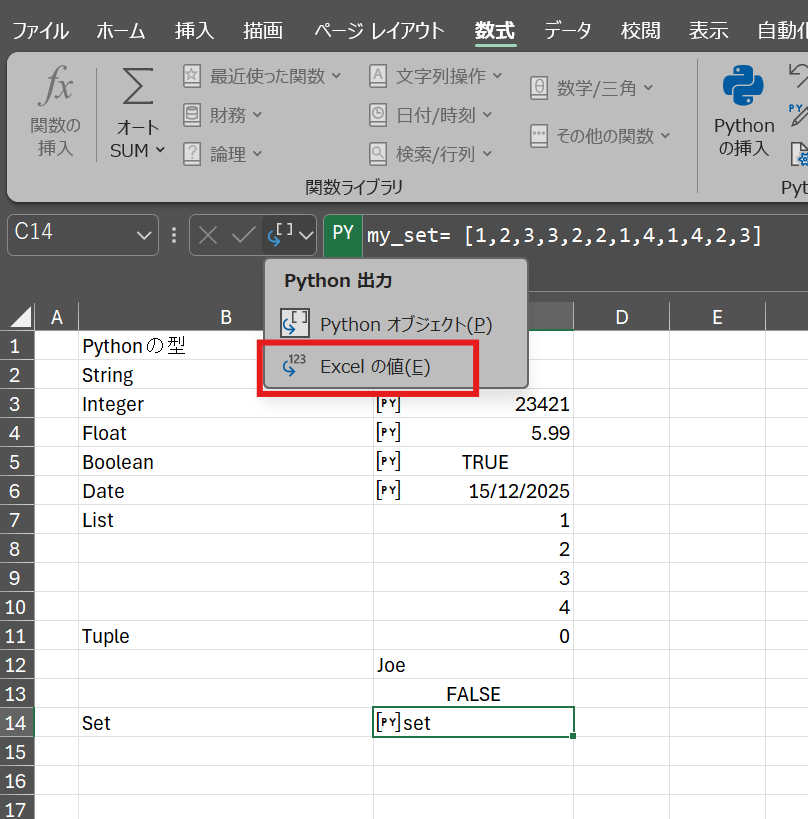Click the PY icon in the TRUE cell
This screenshot has height=819, width=808.
[x=388, y=462]
